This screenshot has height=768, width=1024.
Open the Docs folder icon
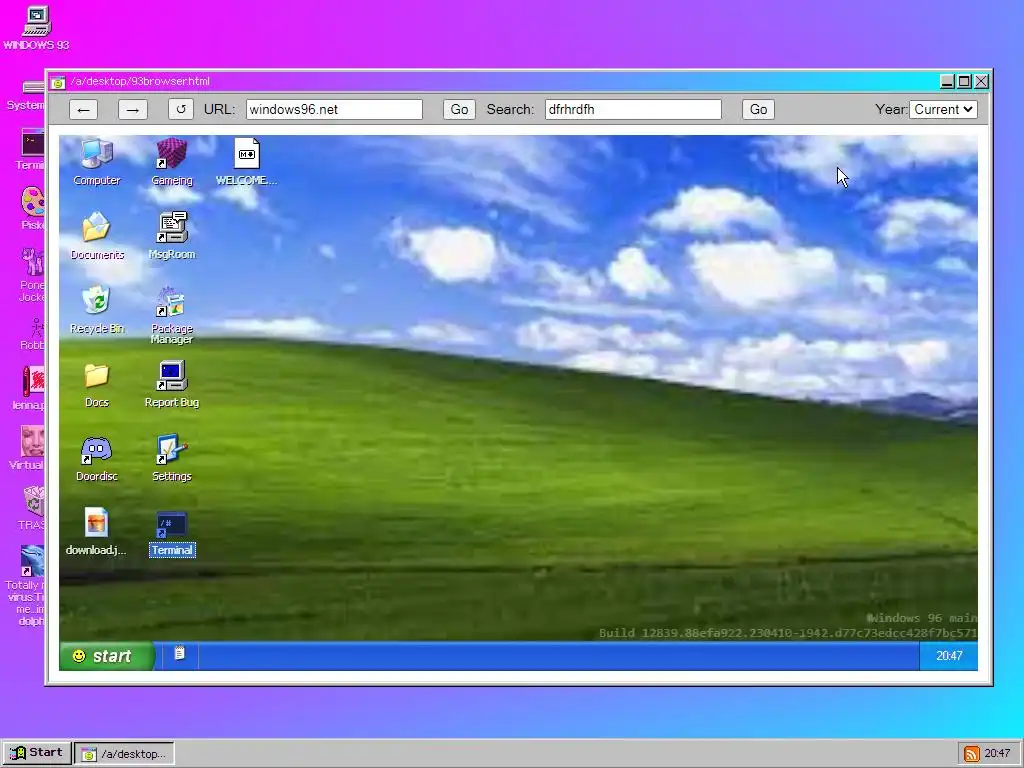[x=97, y=384]
